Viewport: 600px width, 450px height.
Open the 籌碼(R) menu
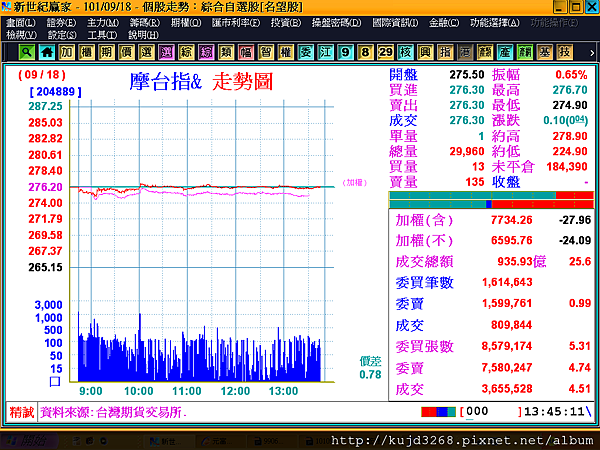pyautogui.click(x=145, y=23)
